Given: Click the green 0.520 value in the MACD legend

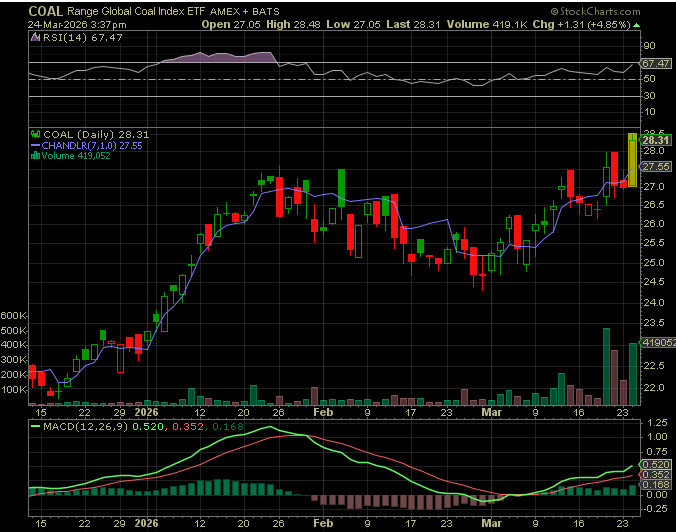Looking at the screenshot, I should point(147,427).
